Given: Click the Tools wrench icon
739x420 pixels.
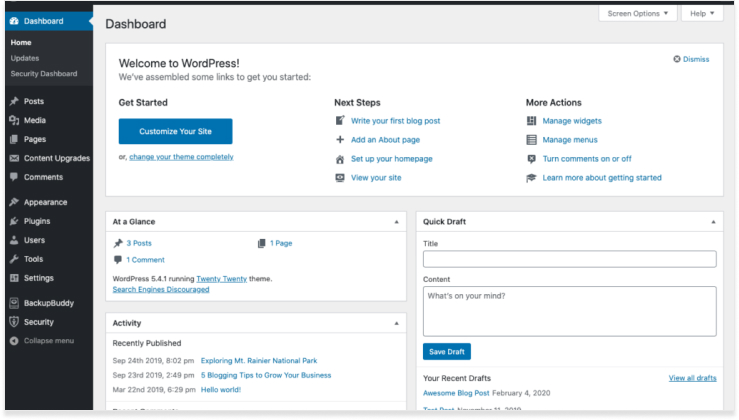Looking at the screenshot, I should point(14,259).
